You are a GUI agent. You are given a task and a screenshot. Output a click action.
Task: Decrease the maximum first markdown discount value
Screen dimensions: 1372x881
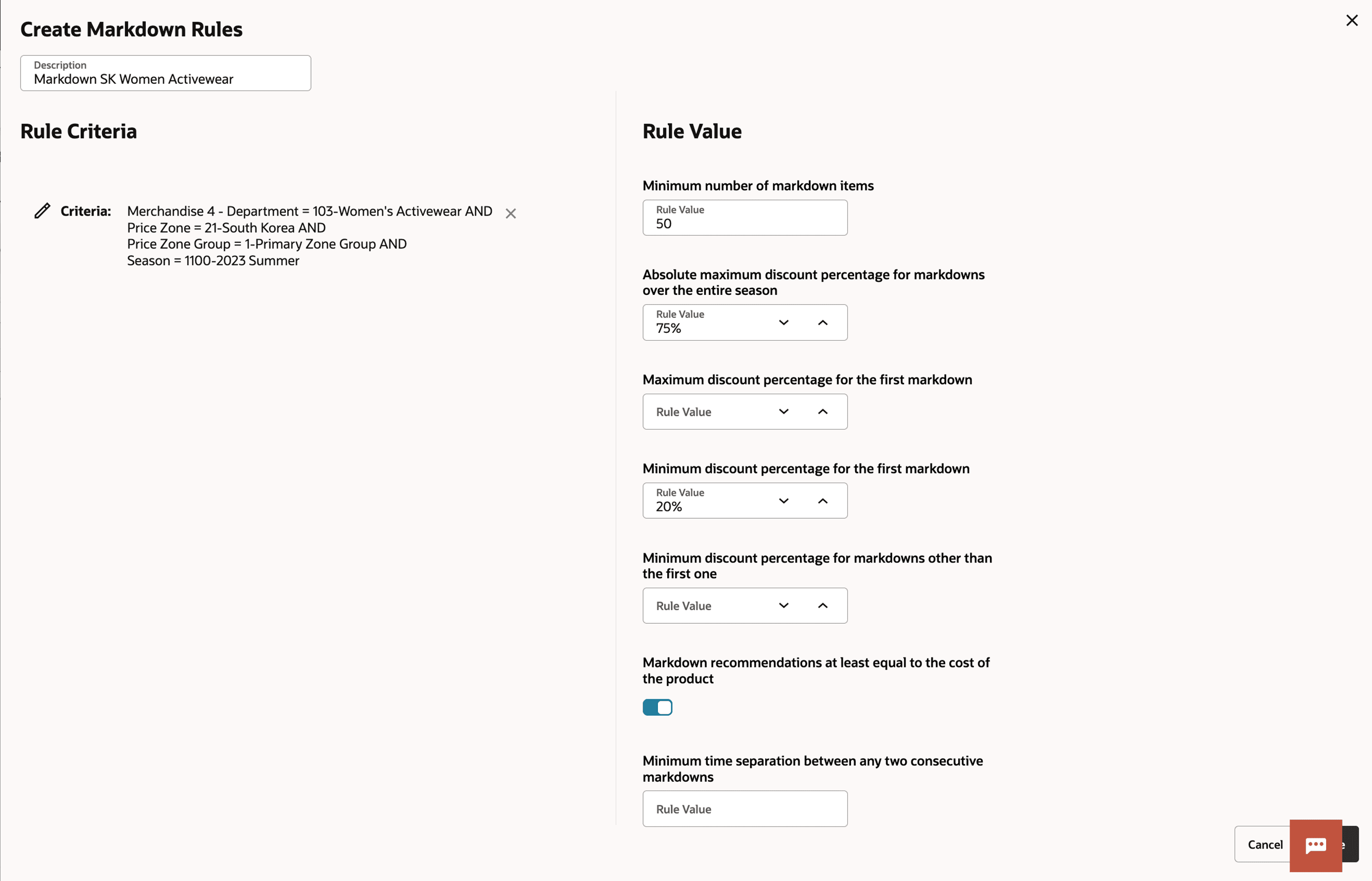click(784, 411)
